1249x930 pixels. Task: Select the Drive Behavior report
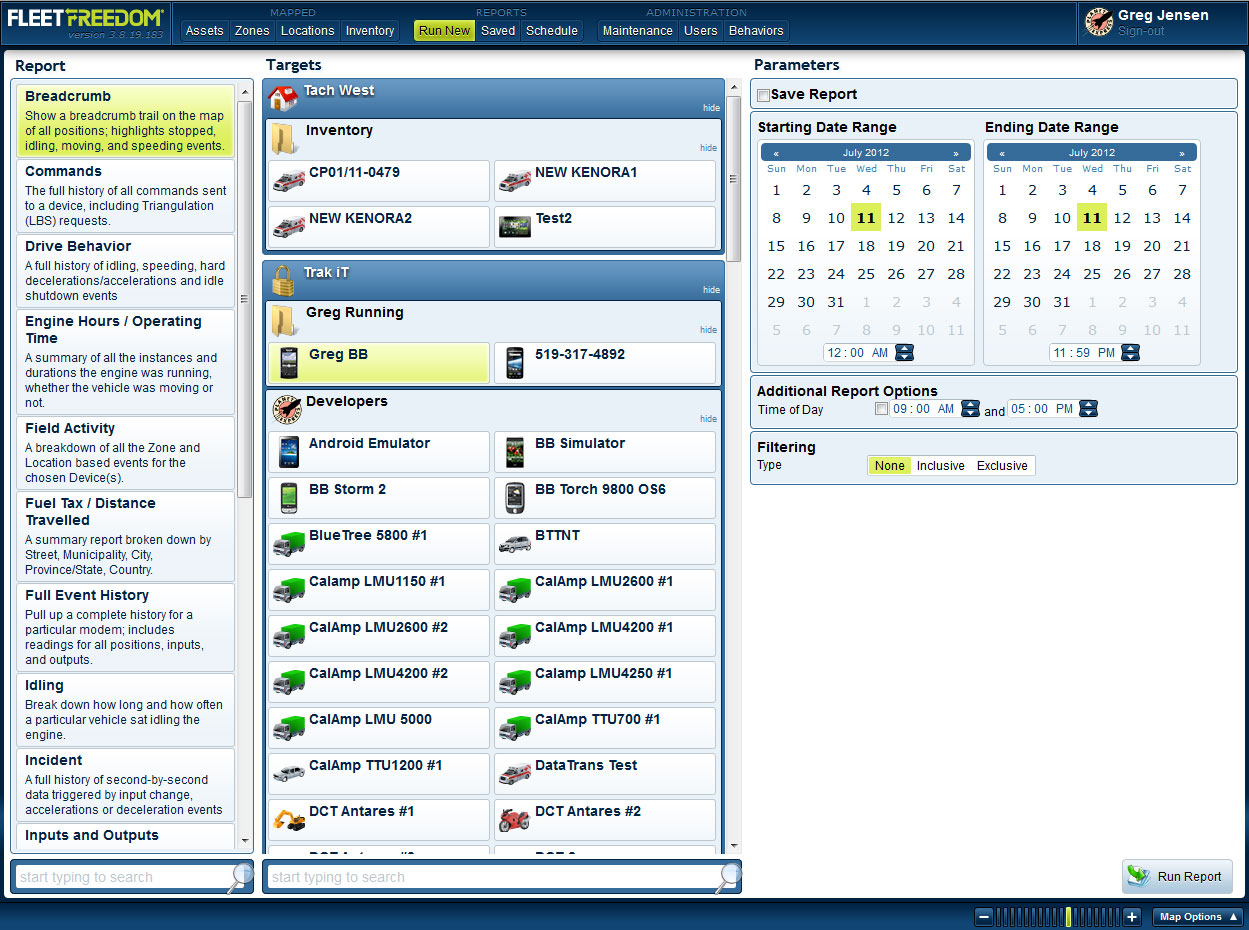(x=125, y=270)
